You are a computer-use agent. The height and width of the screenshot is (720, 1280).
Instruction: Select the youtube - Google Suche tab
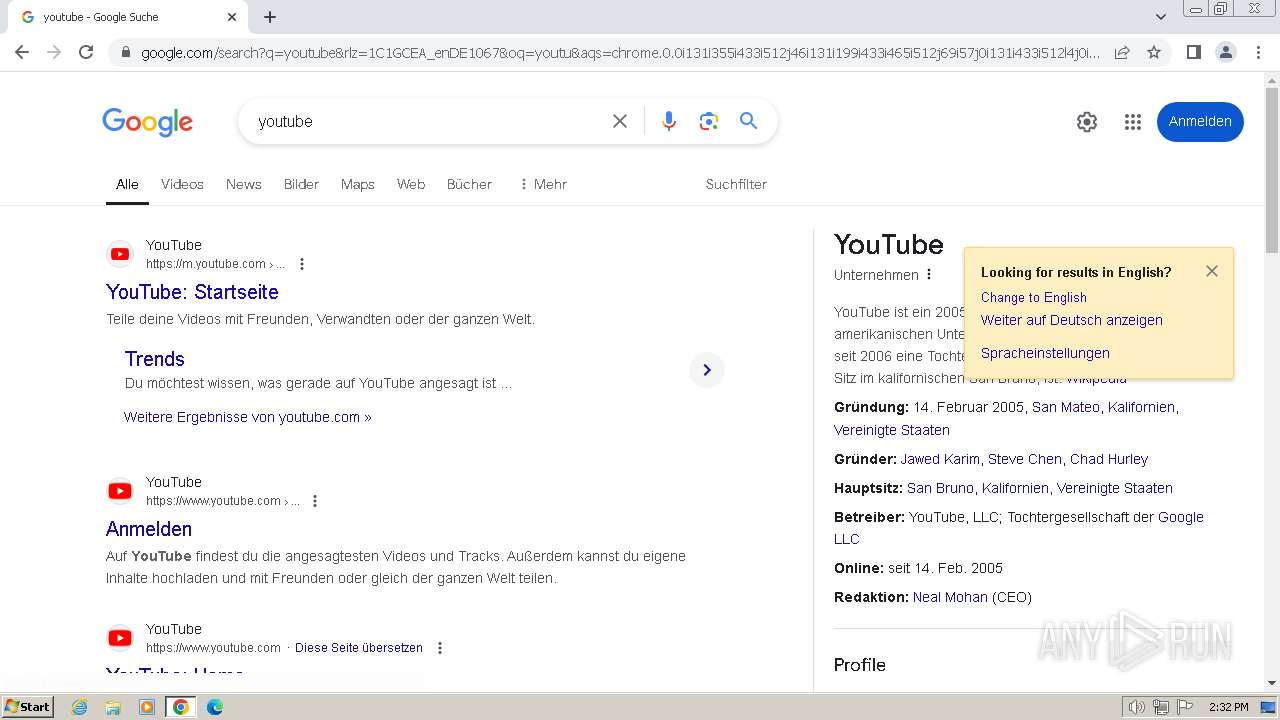[x=128, y=17]
